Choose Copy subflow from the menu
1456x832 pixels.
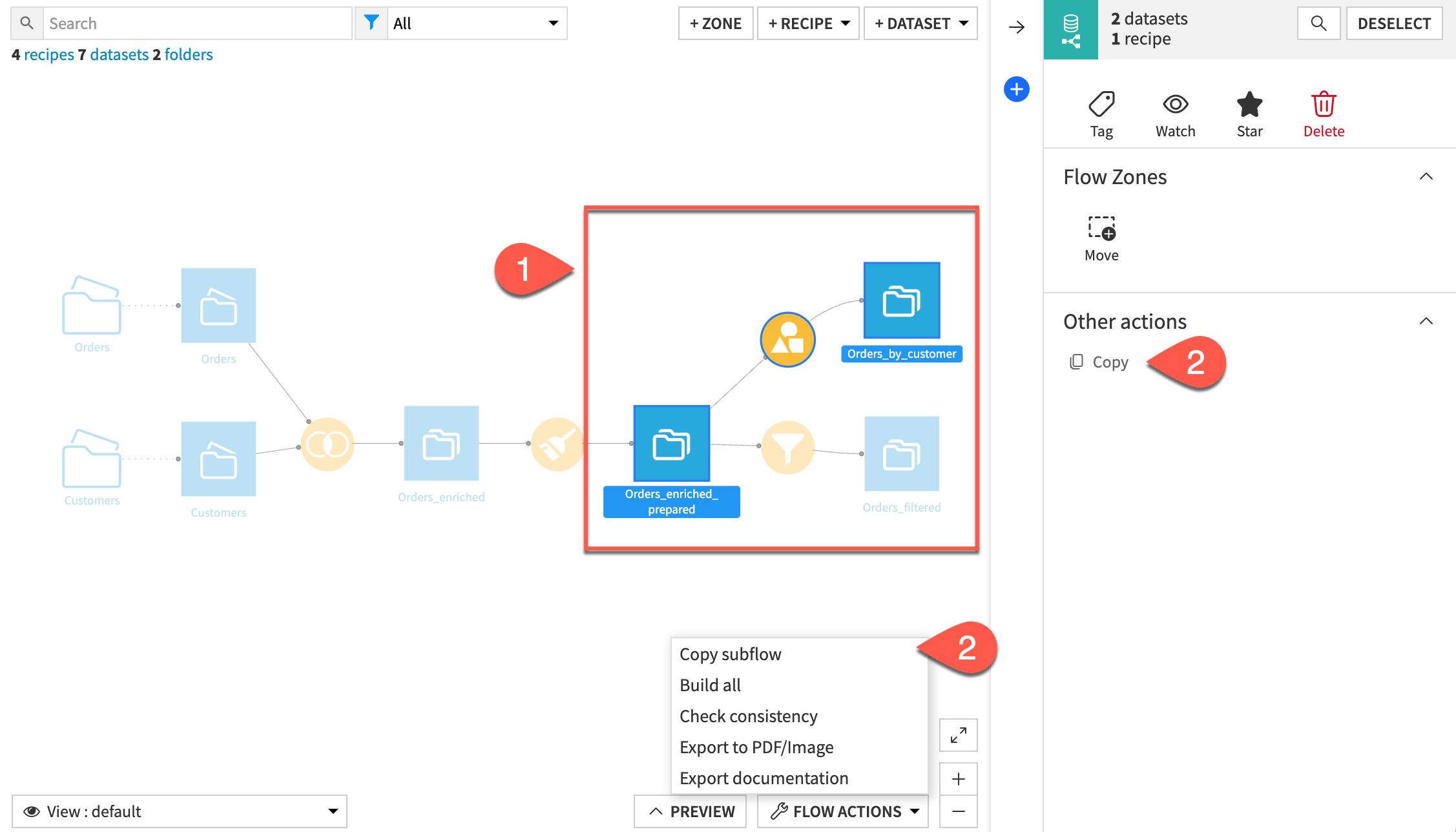[730, 654]
